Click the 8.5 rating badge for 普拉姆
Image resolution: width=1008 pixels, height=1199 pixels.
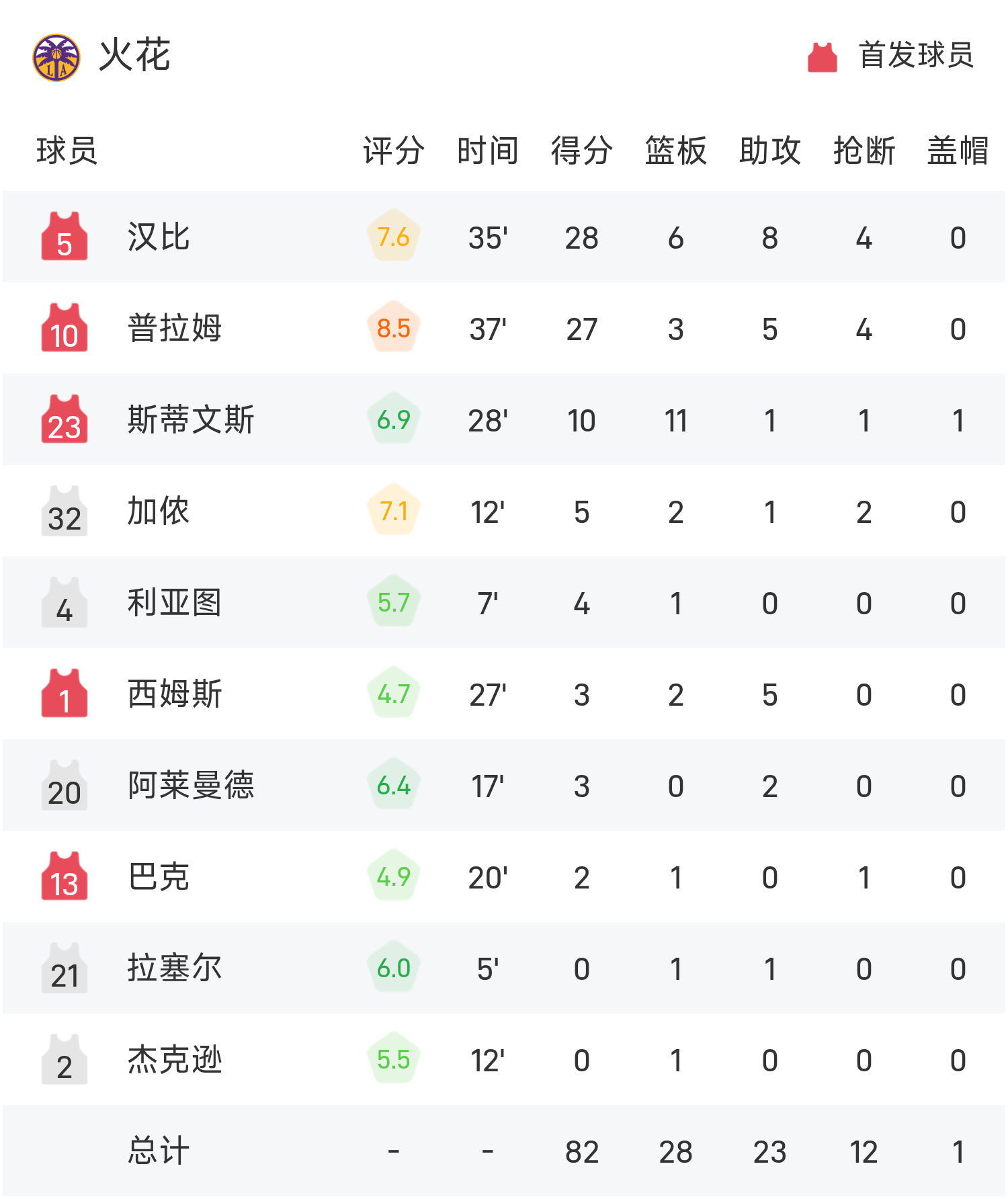394,329
